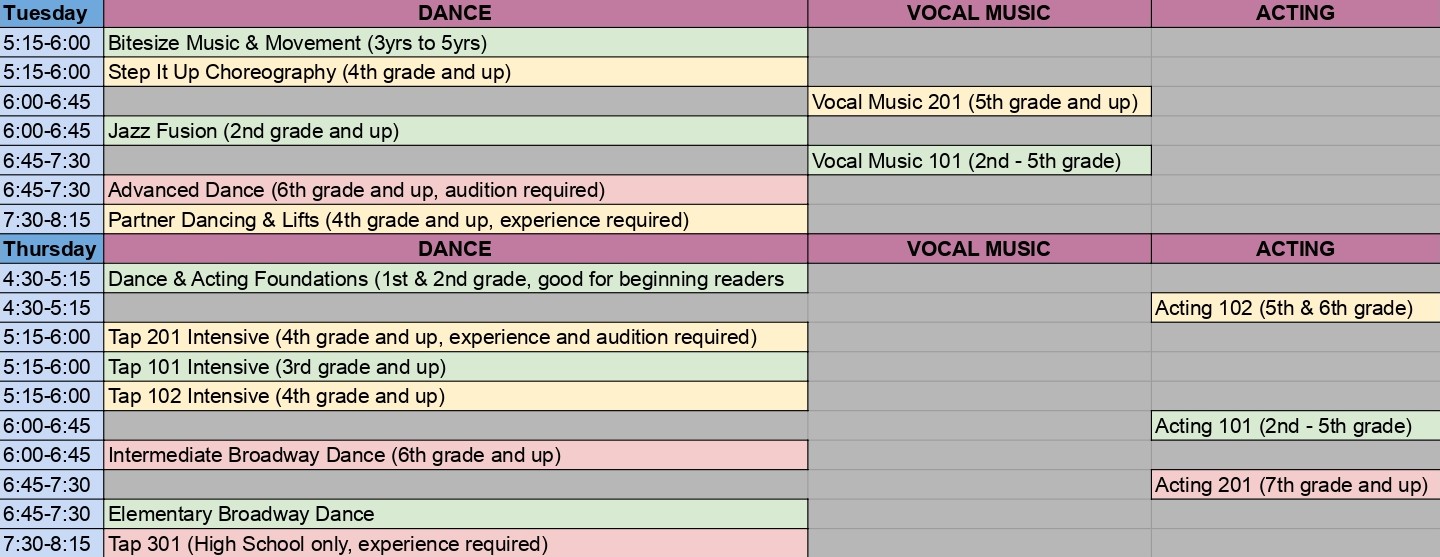This screenshot has width=1440, height=557.
Task: Select Tap 201 Intensive cell
Action: (x=456, y=337)
